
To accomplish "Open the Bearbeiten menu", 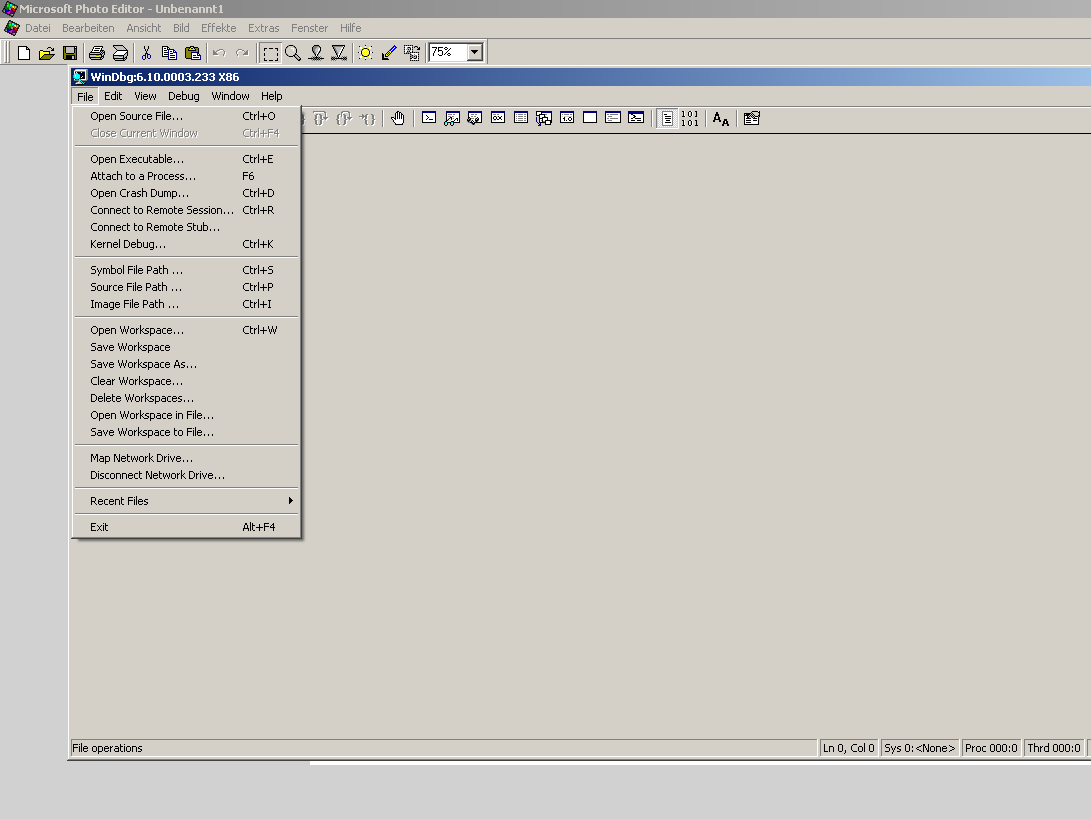I will tap(88, 28).
